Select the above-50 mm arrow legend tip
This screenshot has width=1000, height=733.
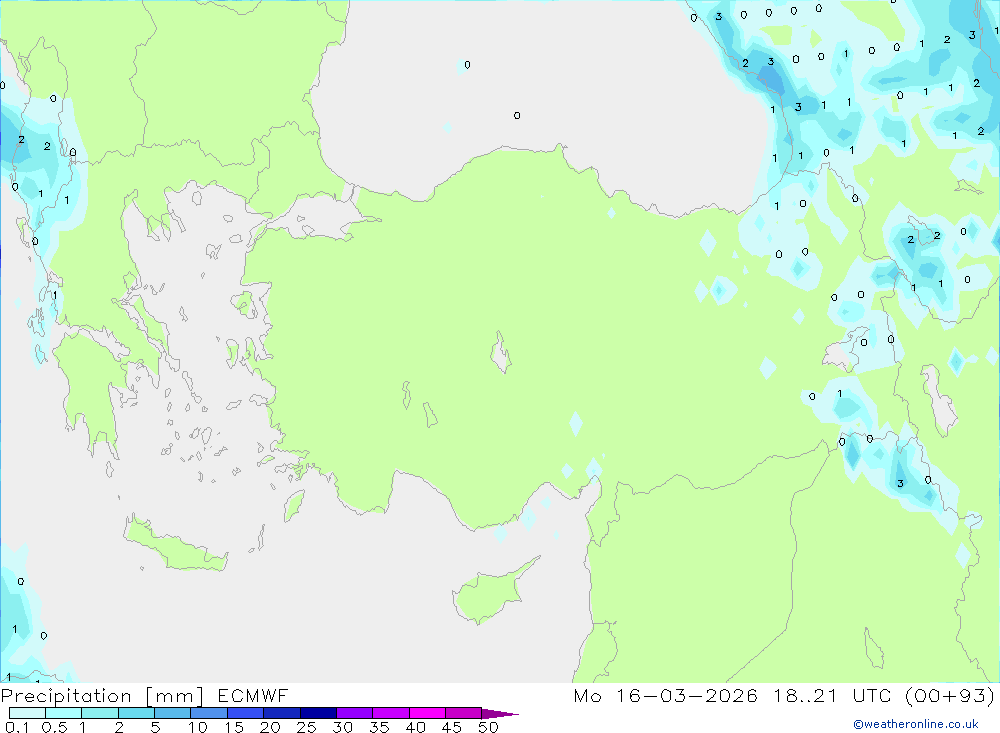(500, 713)
